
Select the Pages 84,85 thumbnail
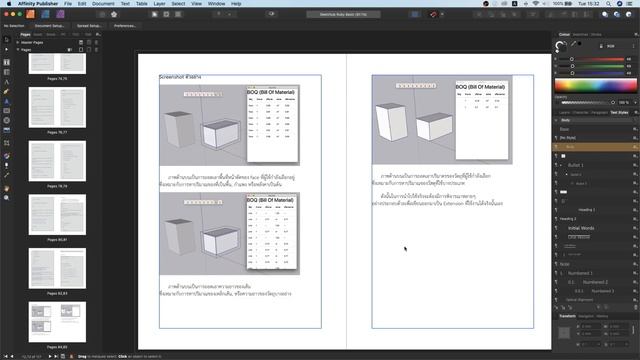(x=57, y=322)
